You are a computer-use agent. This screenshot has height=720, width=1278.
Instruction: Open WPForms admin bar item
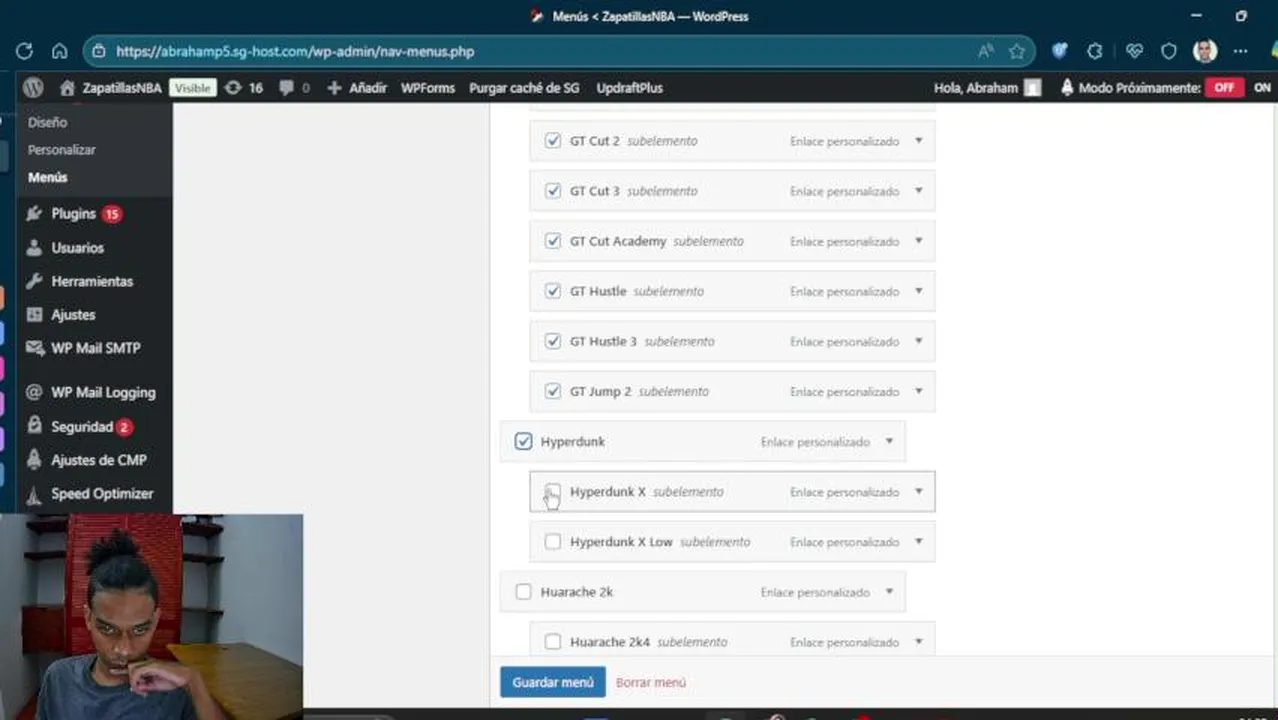pyautogui.click(x=428, y=88)
